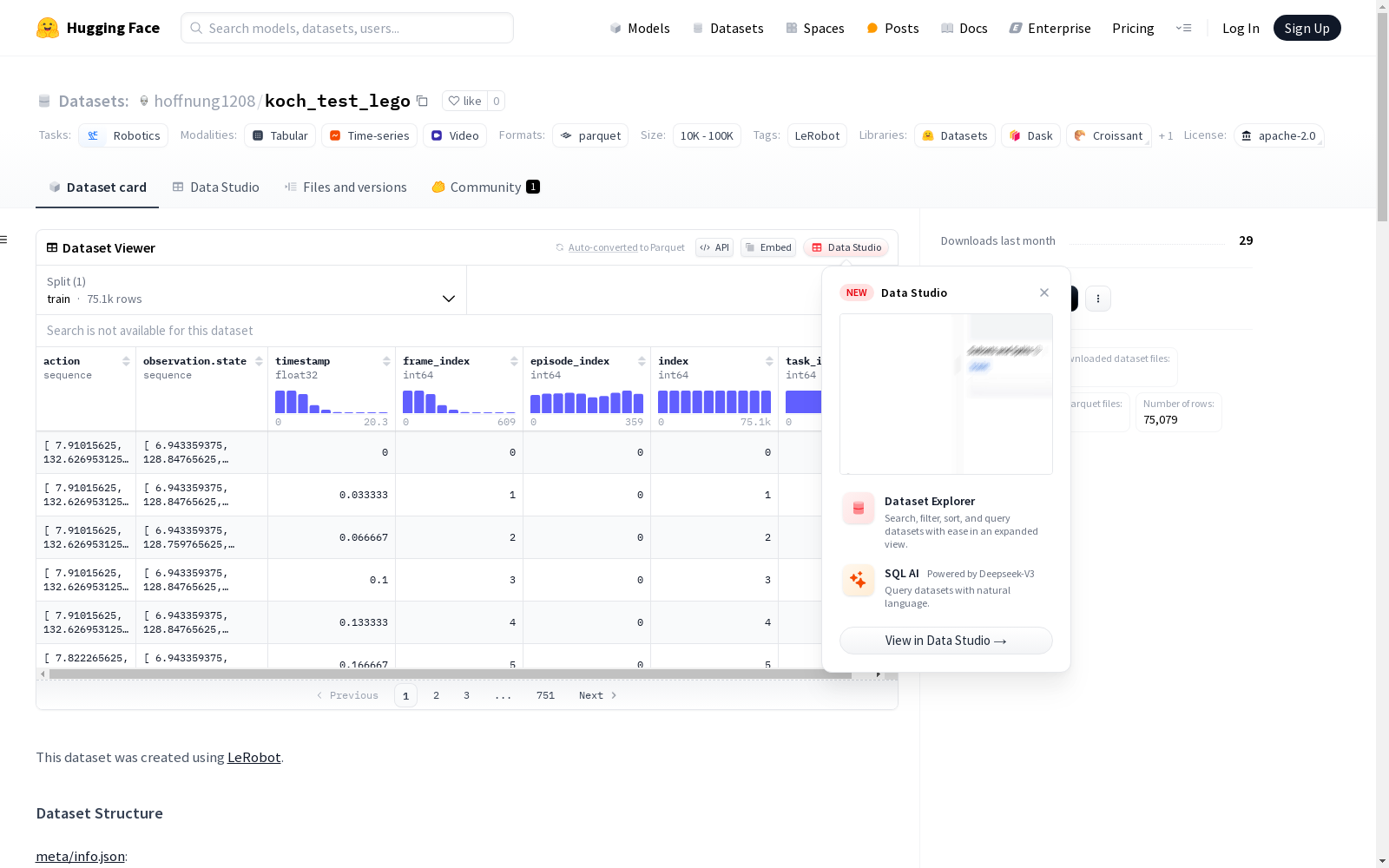Open the hoffnung1208 user profile
This screenshot has width=1389, height=868.
click(205, 101)
